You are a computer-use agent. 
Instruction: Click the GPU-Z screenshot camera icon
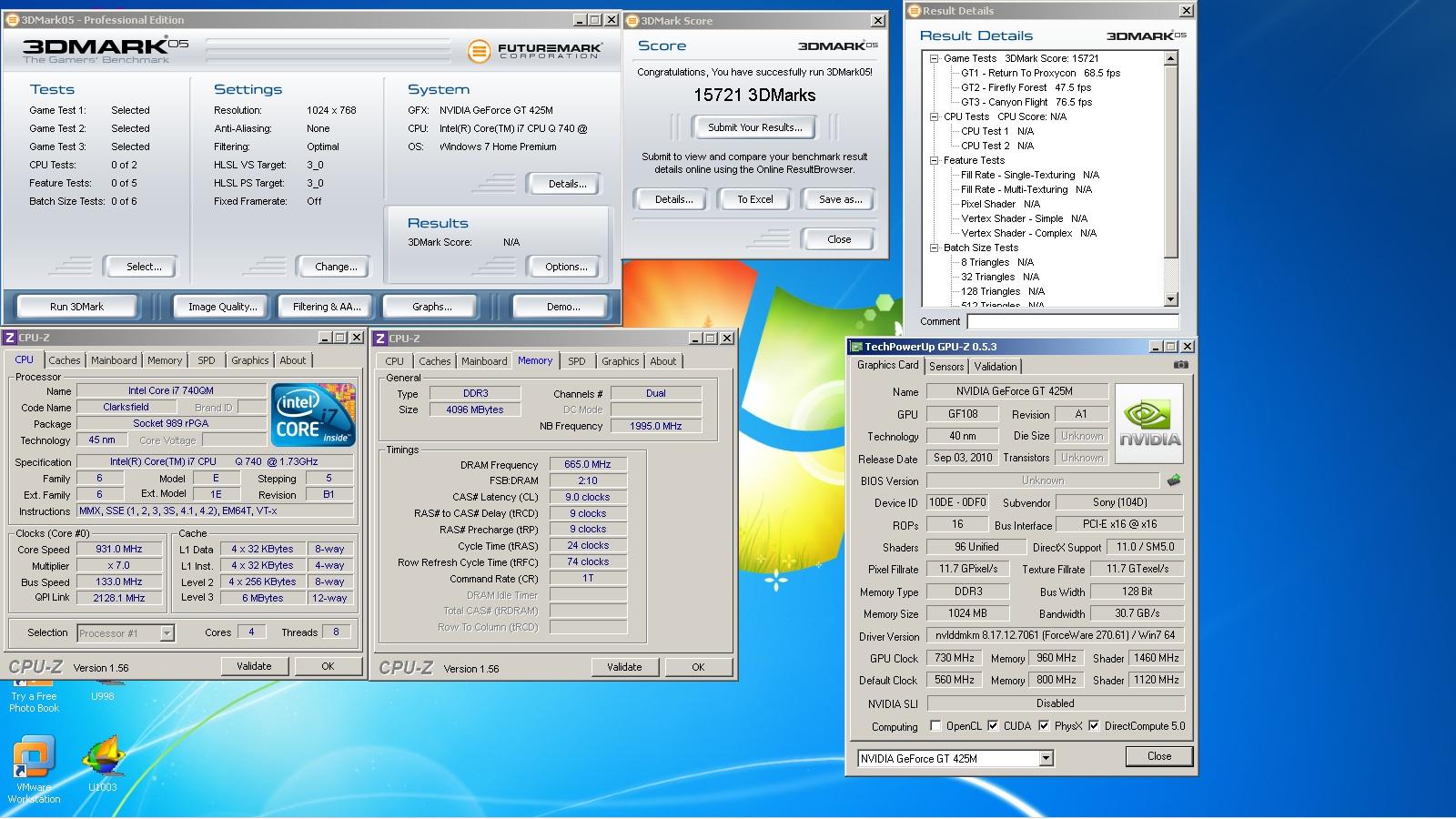[1180, 365]
